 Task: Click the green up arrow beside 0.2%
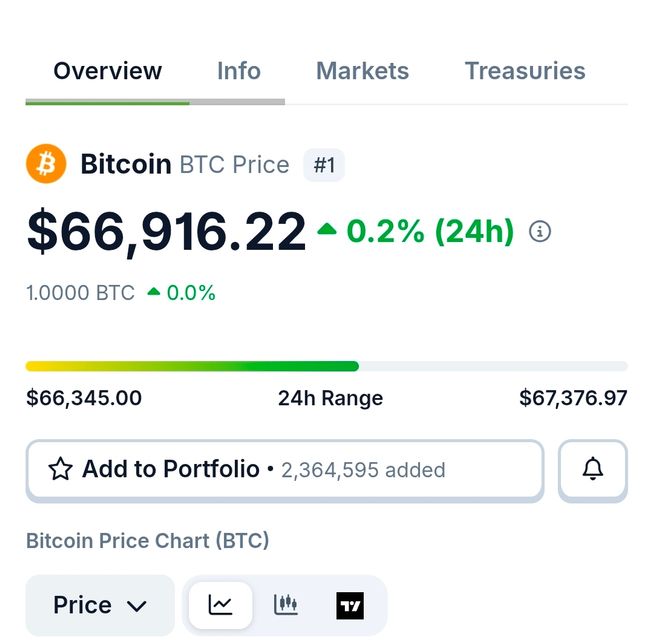327,231
